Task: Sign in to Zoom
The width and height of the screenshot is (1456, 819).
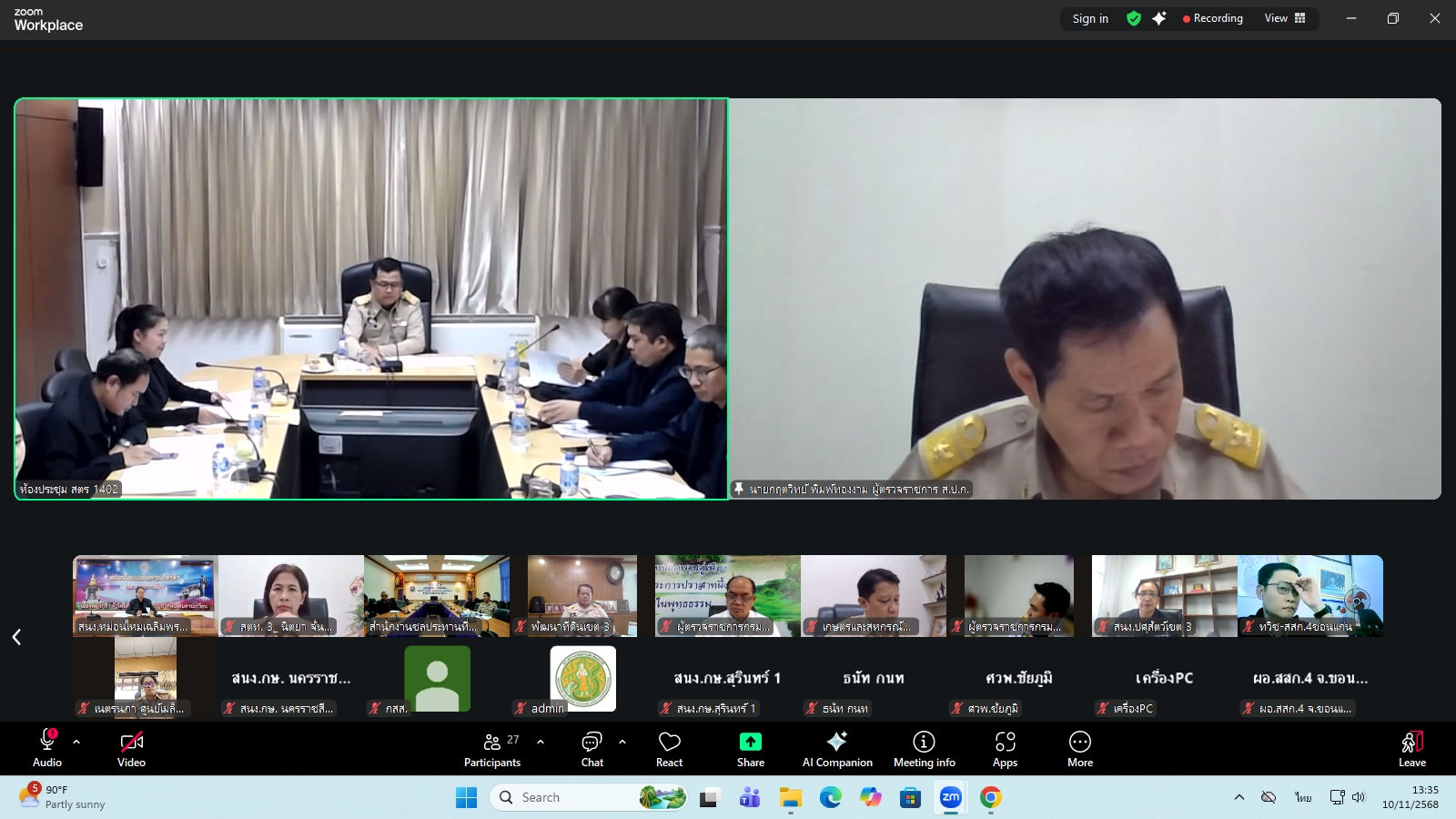Action: tap(1089, 18)
